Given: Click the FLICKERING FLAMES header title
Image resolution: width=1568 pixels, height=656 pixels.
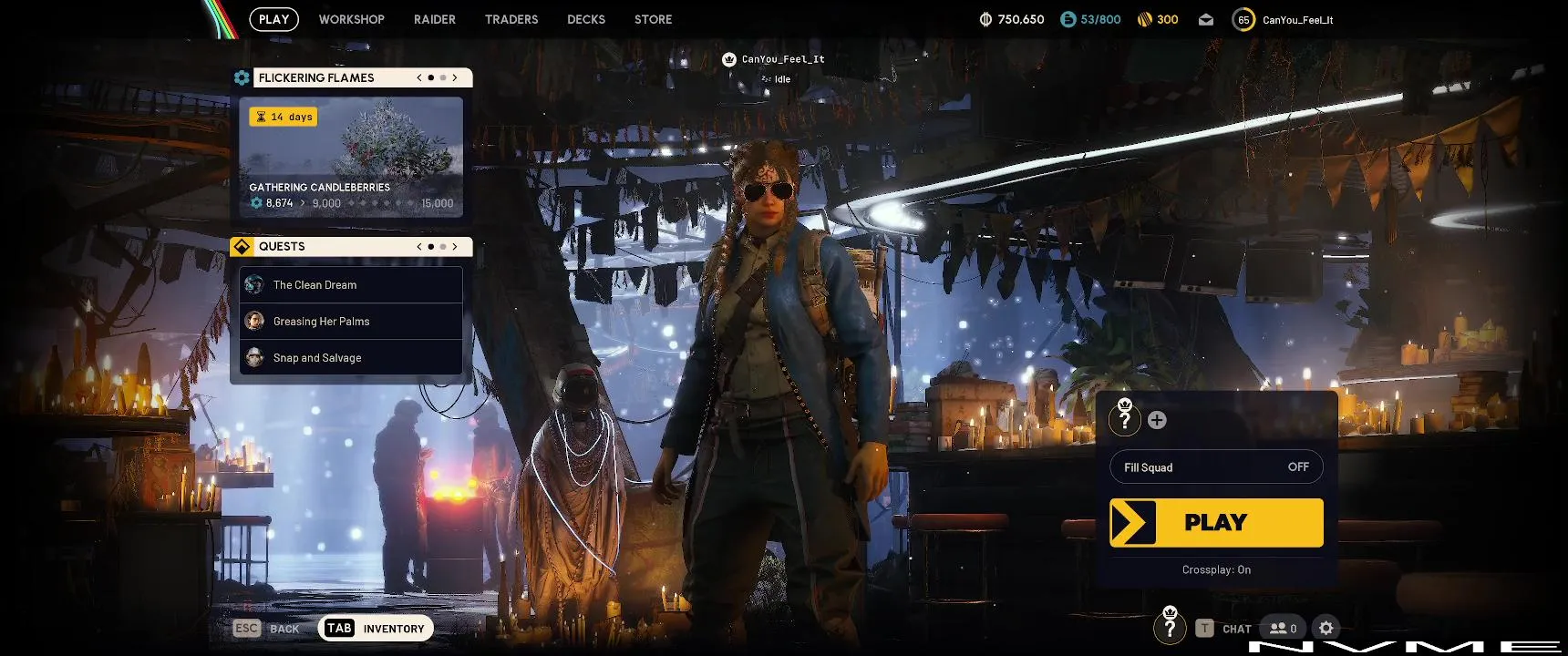Looking at the screenshot, I should click(x=316, y=77).
